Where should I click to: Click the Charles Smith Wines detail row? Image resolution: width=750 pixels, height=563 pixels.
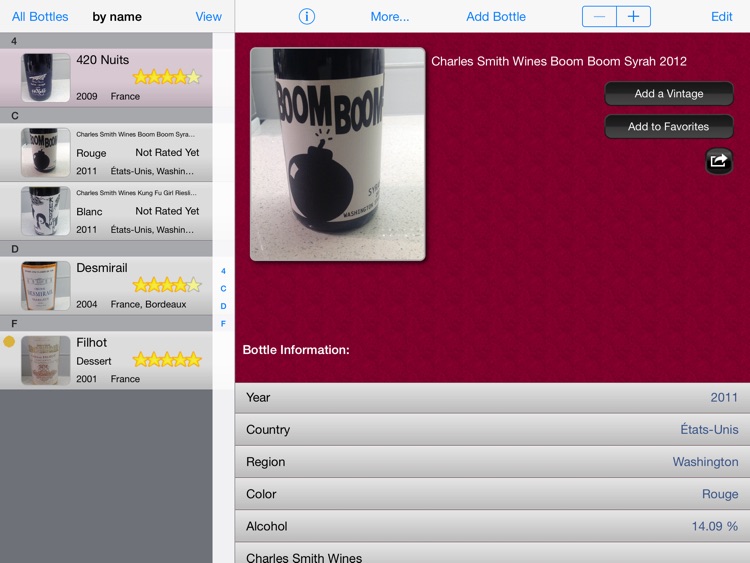point(493,553)
